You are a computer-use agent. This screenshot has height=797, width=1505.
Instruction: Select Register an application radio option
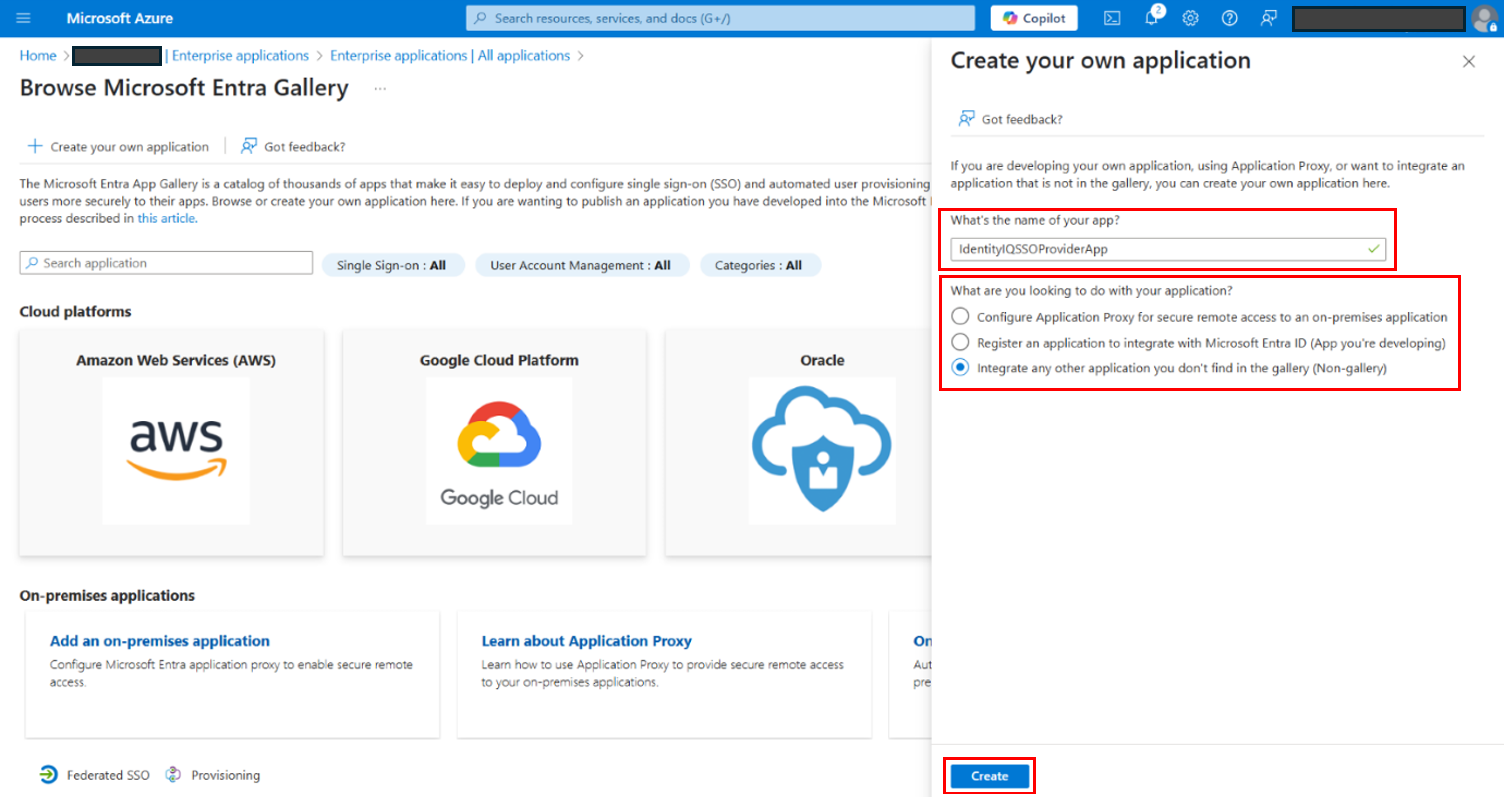pyautogui.click(x=961, y=343)
